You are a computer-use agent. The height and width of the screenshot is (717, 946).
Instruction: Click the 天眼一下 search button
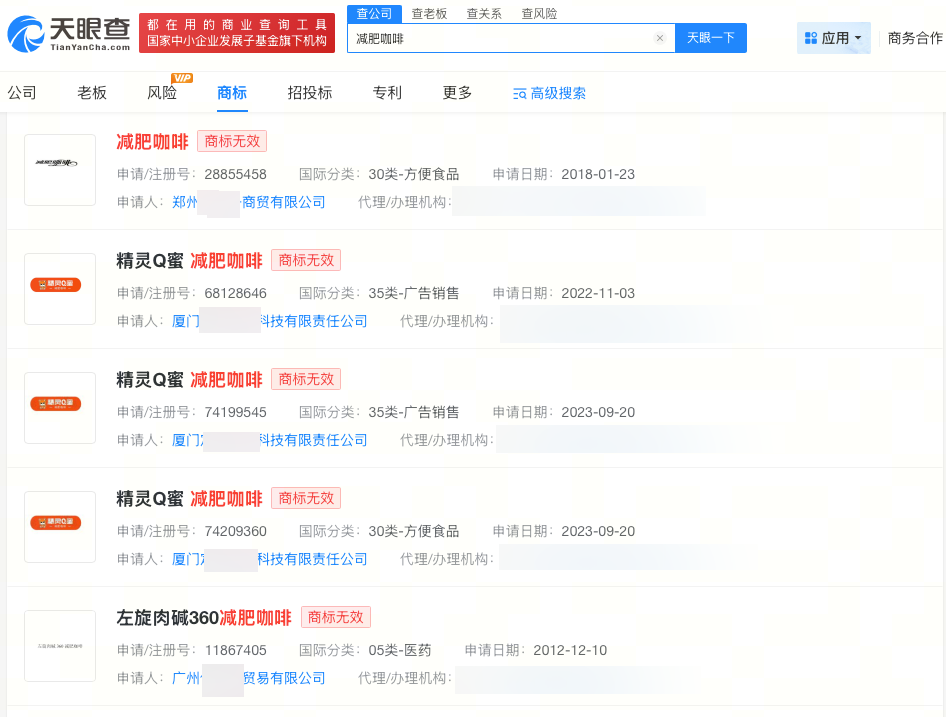click(x=711, y=38)
